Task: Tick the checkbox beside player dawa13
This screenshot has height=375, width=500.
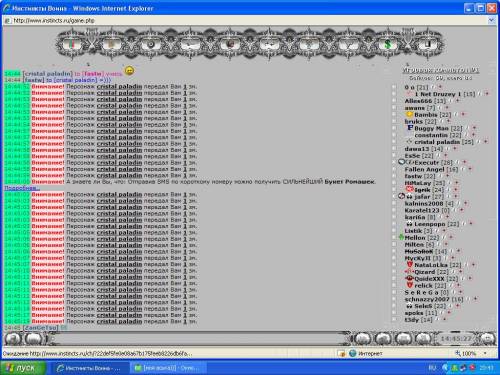Action: pyautogui.click(x=394, y=149)
